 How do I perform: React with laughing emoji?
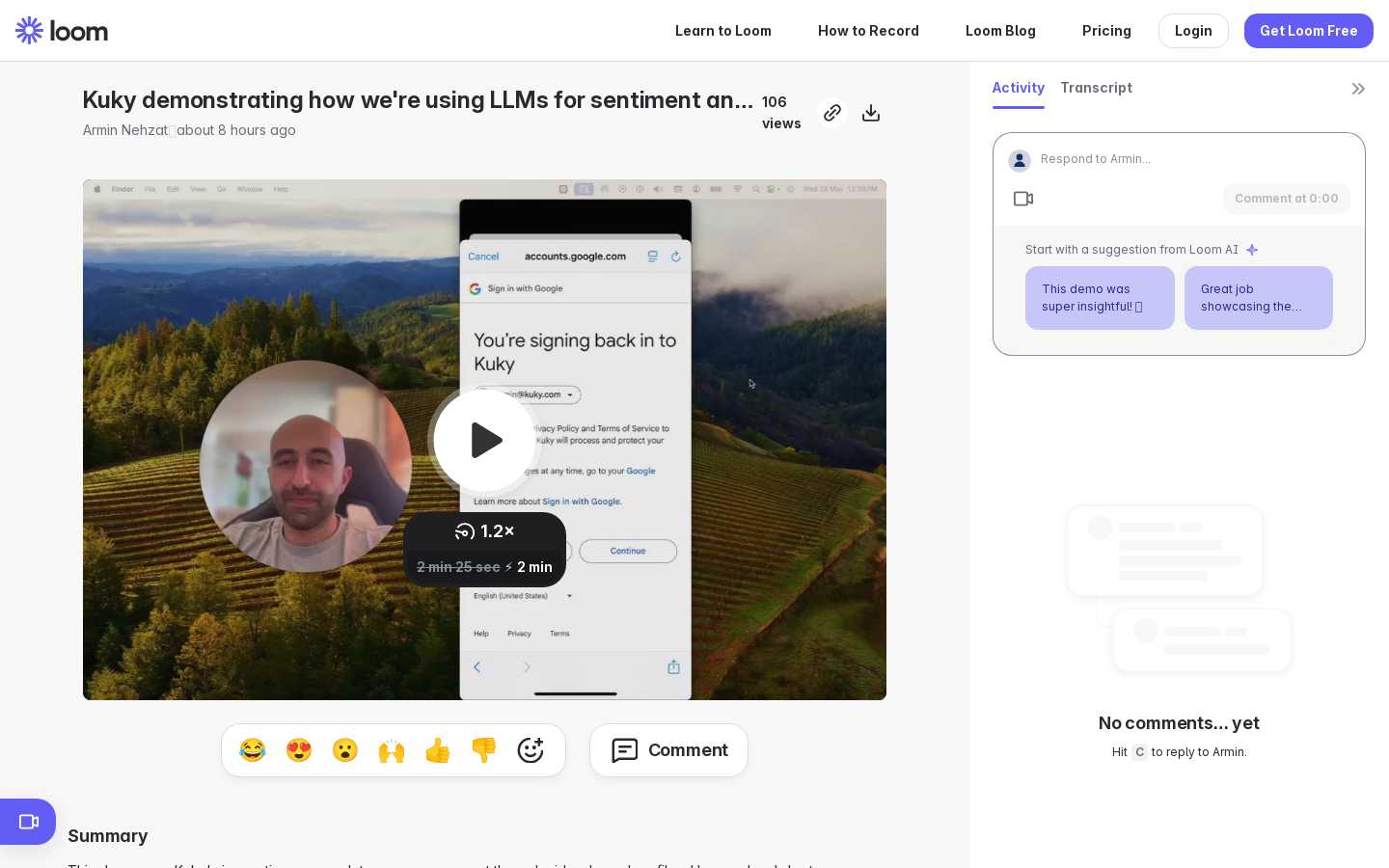pos(253,750)
